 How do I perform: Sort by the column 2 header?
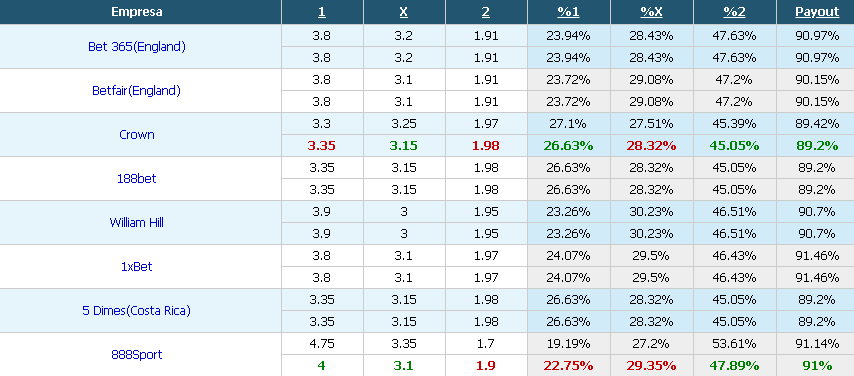[486, 12]
